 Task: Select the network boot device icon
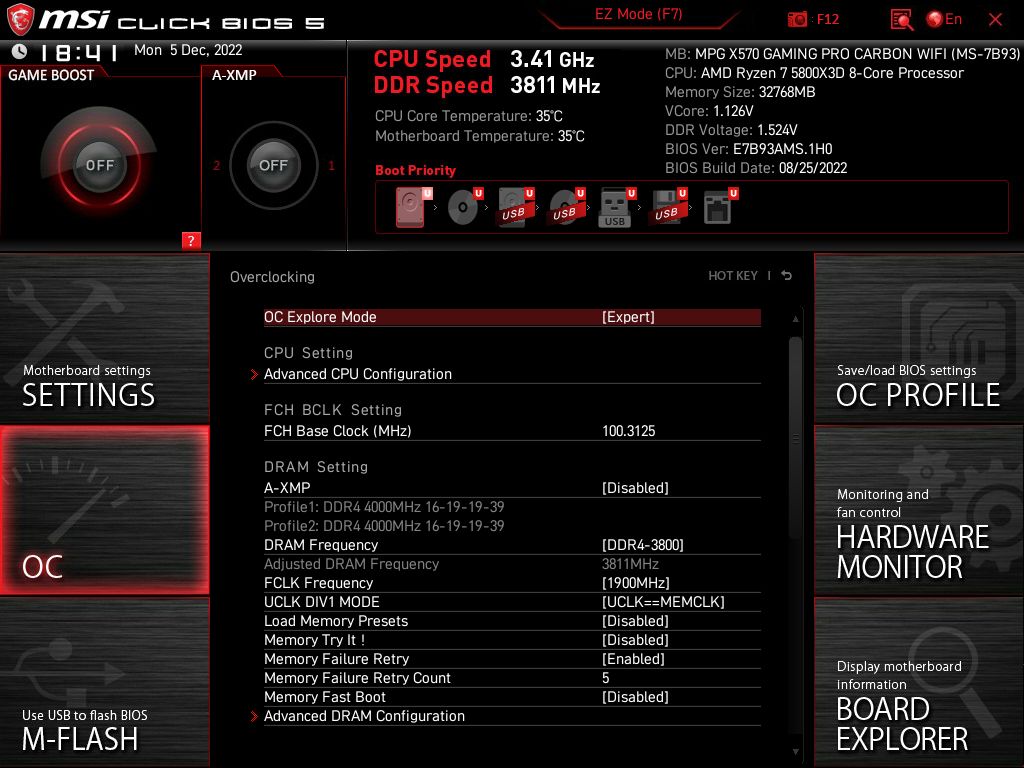720,207
